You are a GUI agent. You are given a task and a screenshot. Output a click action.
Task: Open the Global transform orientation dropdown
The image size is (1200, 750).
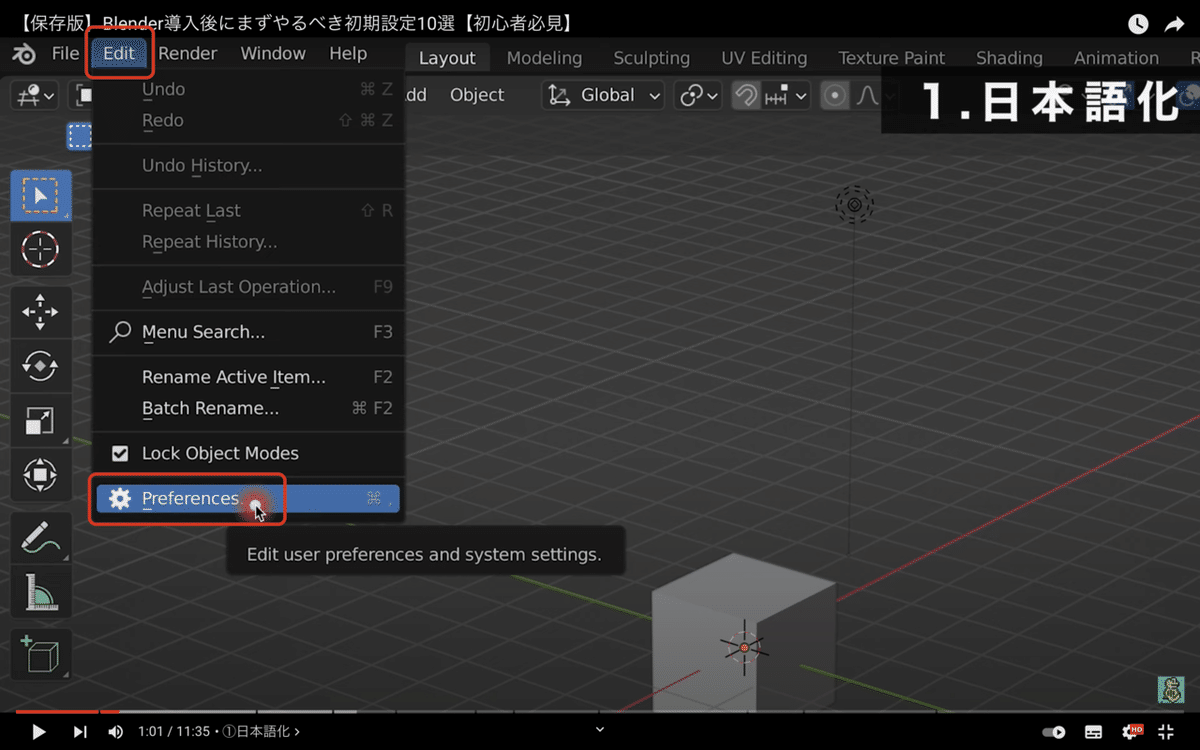[604, 96]
